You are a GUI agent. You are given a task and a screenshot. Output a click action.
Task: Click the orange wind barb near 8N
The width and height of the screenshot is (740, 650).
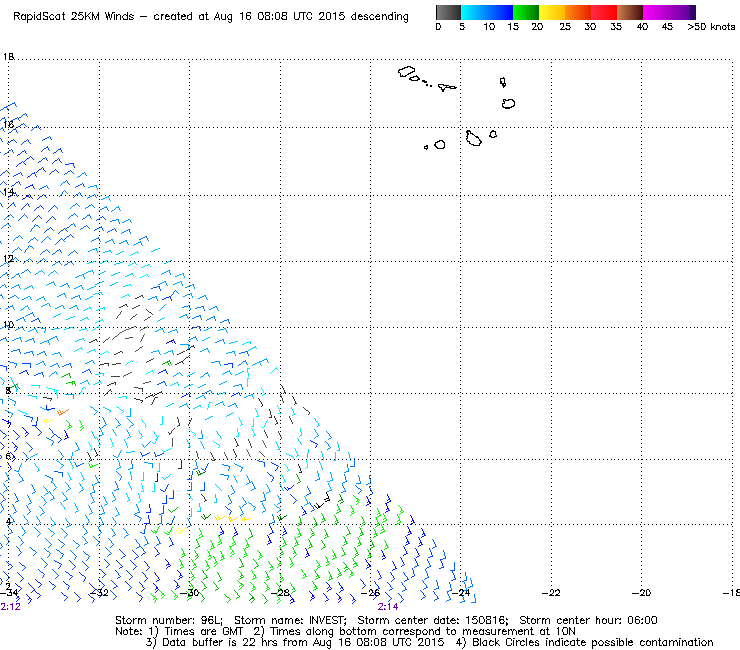tap(63, 413)
